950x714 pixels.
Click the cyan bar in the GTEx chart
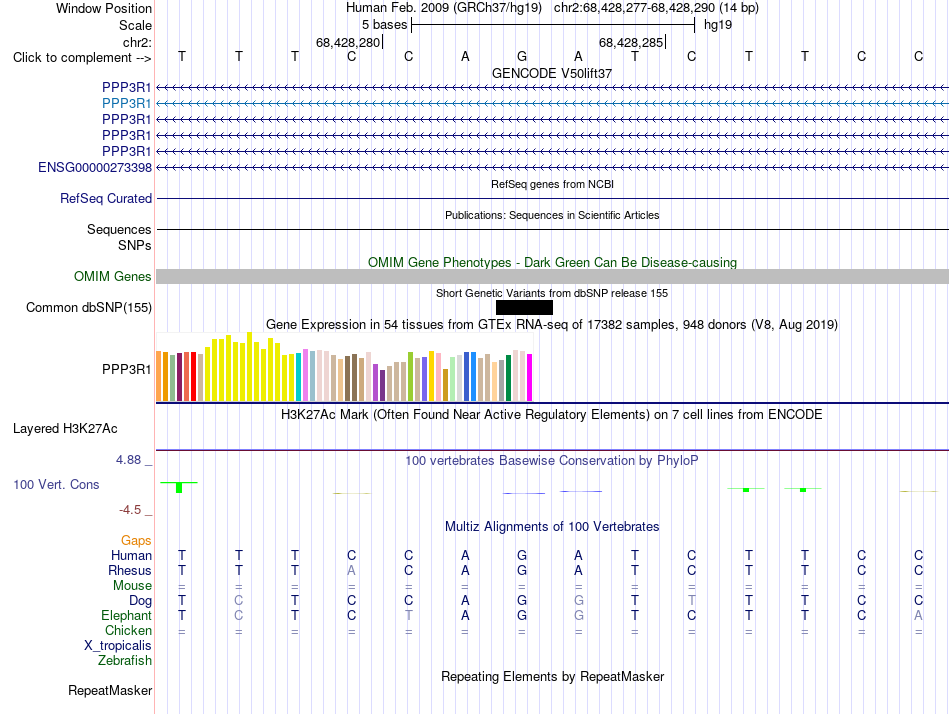(299, 377)
